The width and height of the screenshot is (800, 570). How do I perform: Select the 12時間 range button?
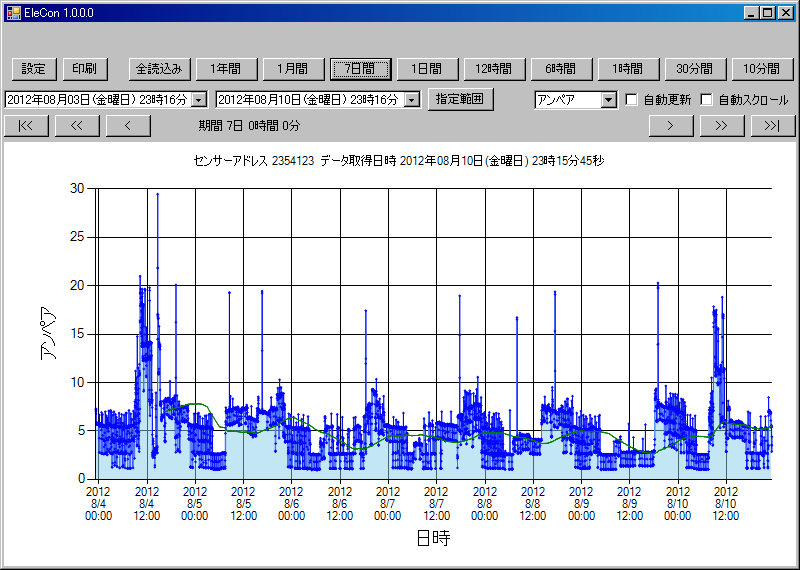click(x=494, y=69)
